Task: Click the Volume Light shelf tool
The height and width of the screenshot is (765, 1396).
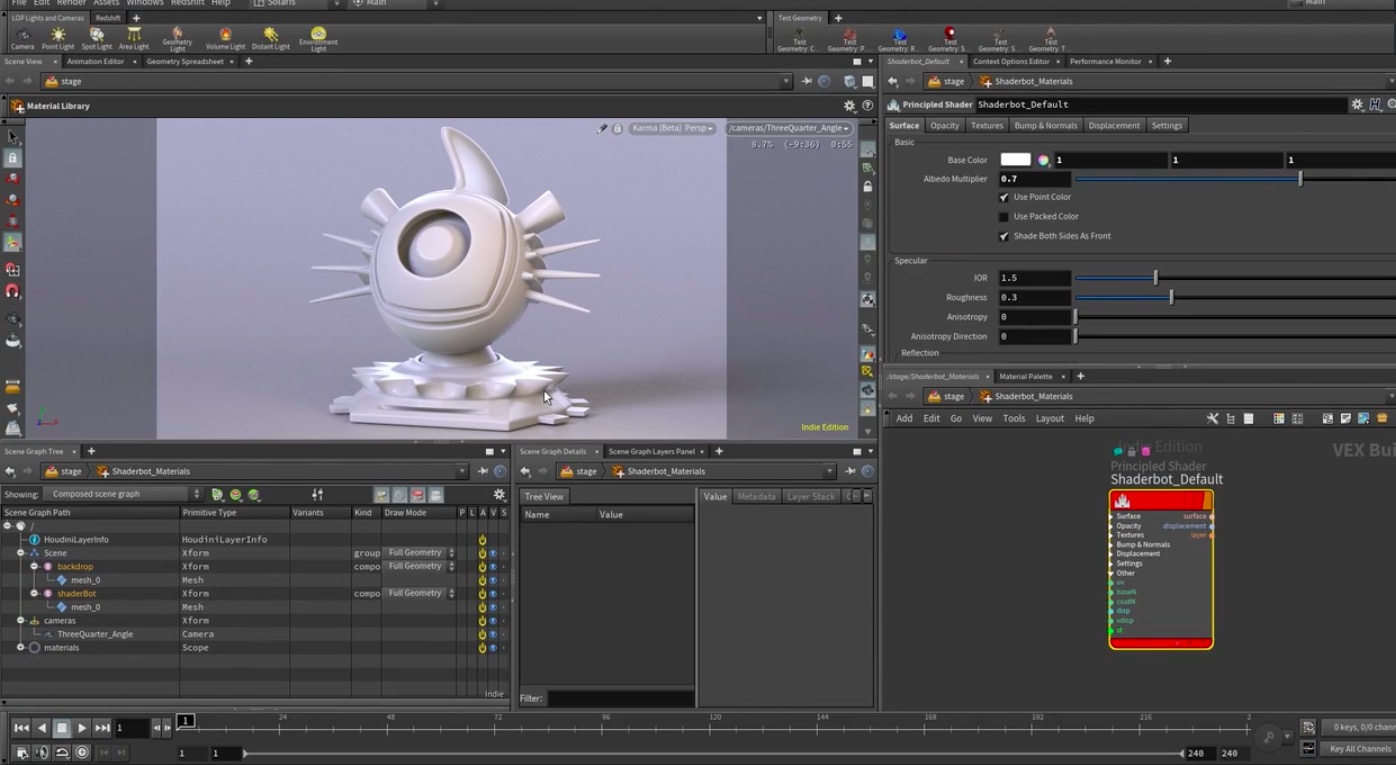Action: [x=225, y=39]
